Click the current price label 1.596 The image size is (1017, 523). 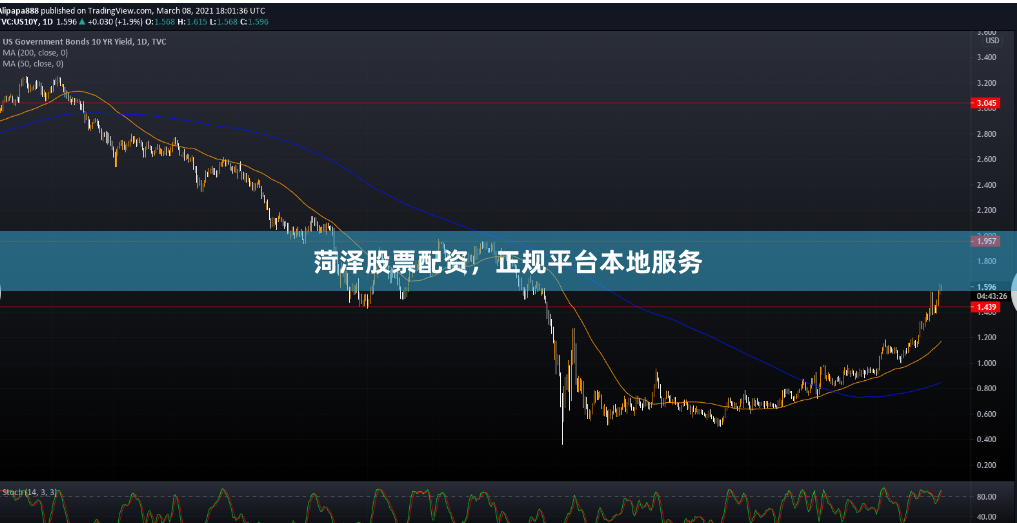point(986,287)
